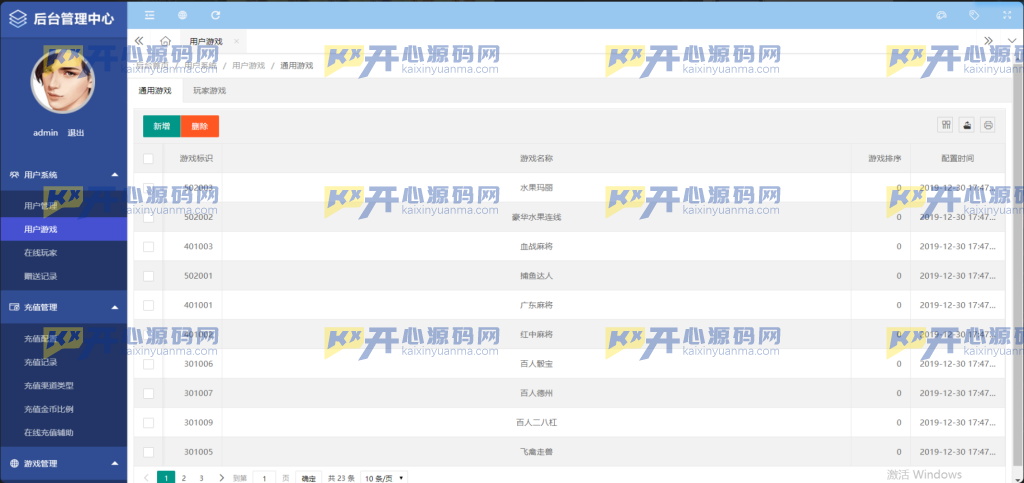Switch to the 玩家游戏 tab
This screenshot has height=483, width=1024.
(209, 91)
